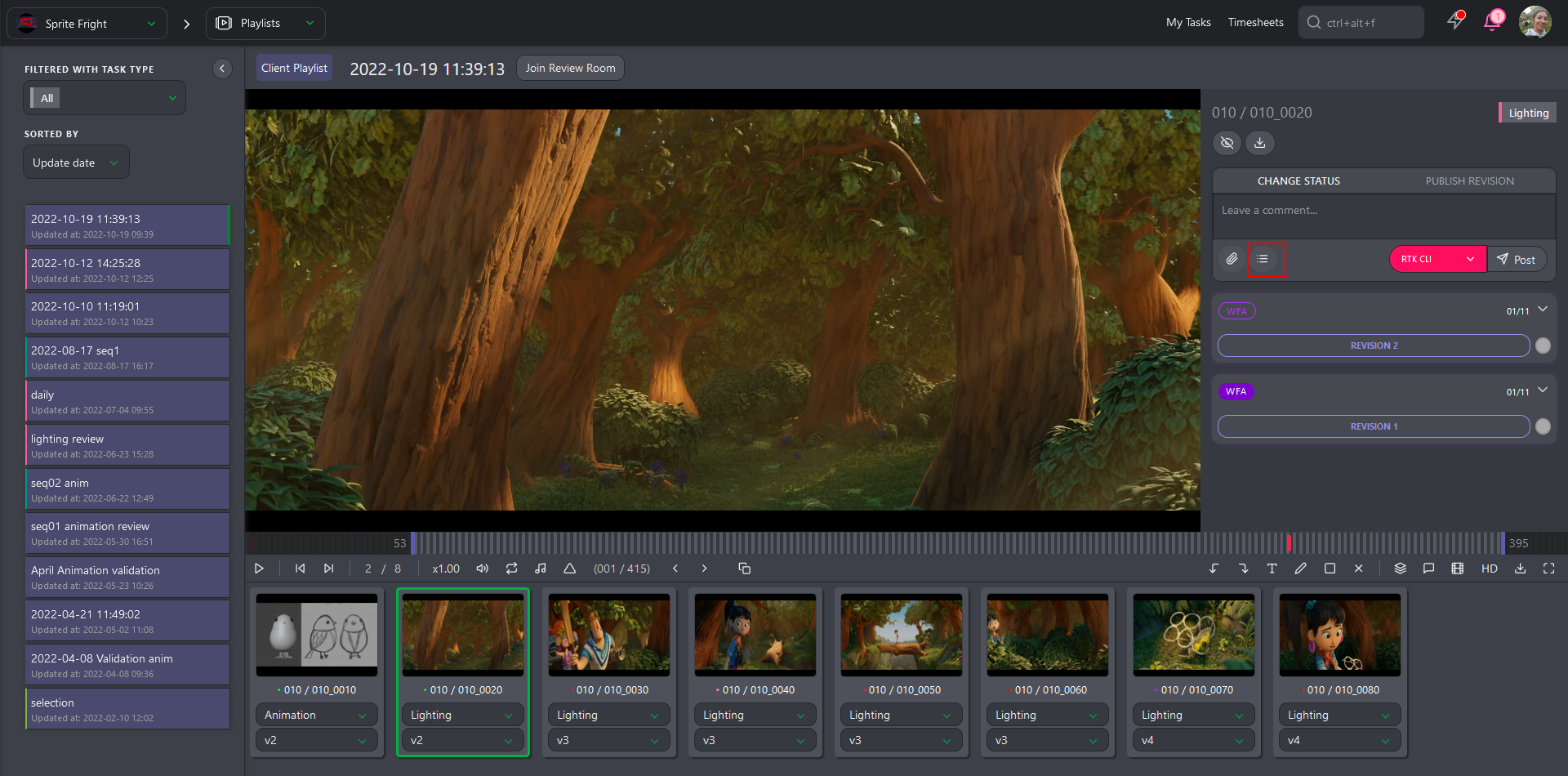Select the 010_0010 shot thumbnail

(317, 635)
